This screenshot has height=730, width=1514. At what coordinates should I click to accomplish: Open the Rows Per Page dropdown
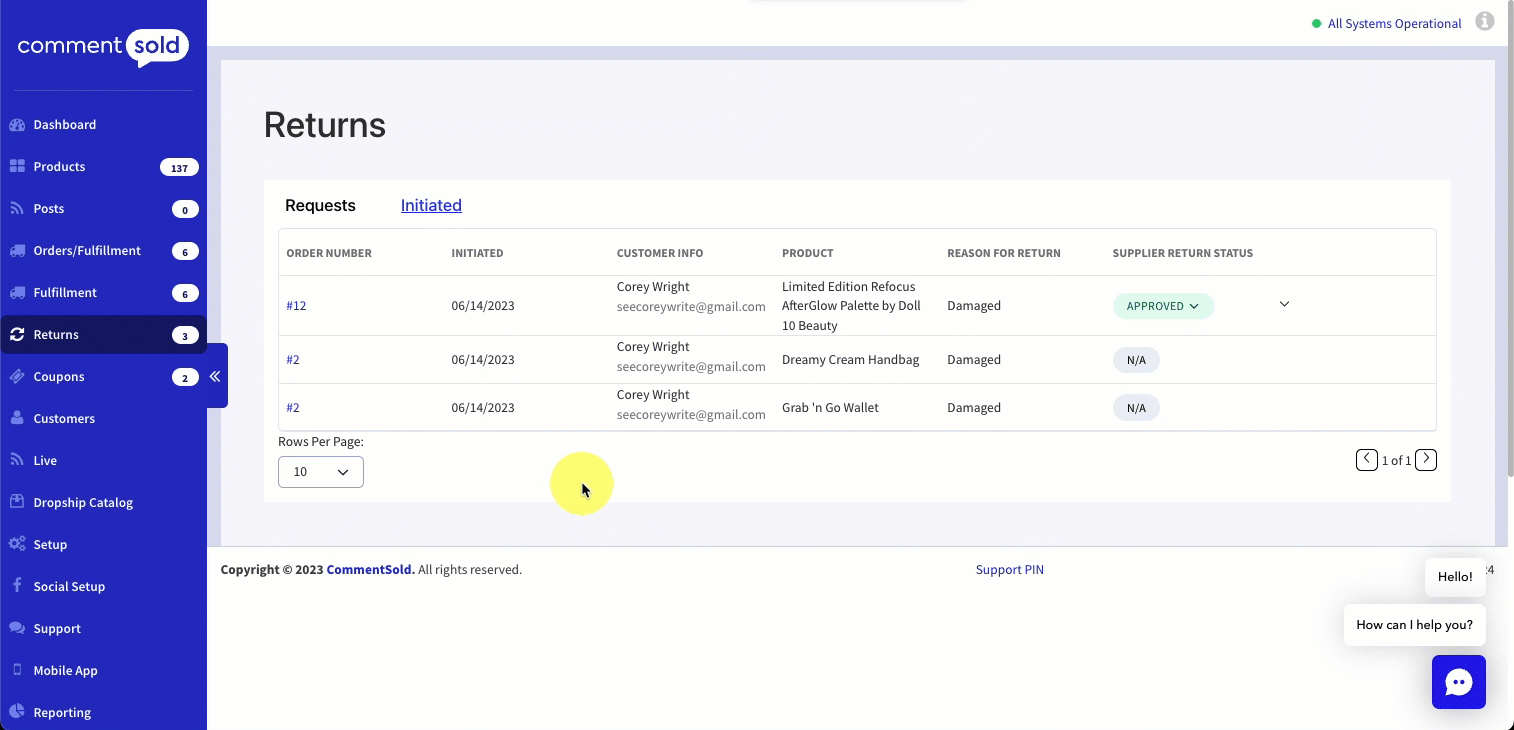pyautogui.click(x=320, y=472)
